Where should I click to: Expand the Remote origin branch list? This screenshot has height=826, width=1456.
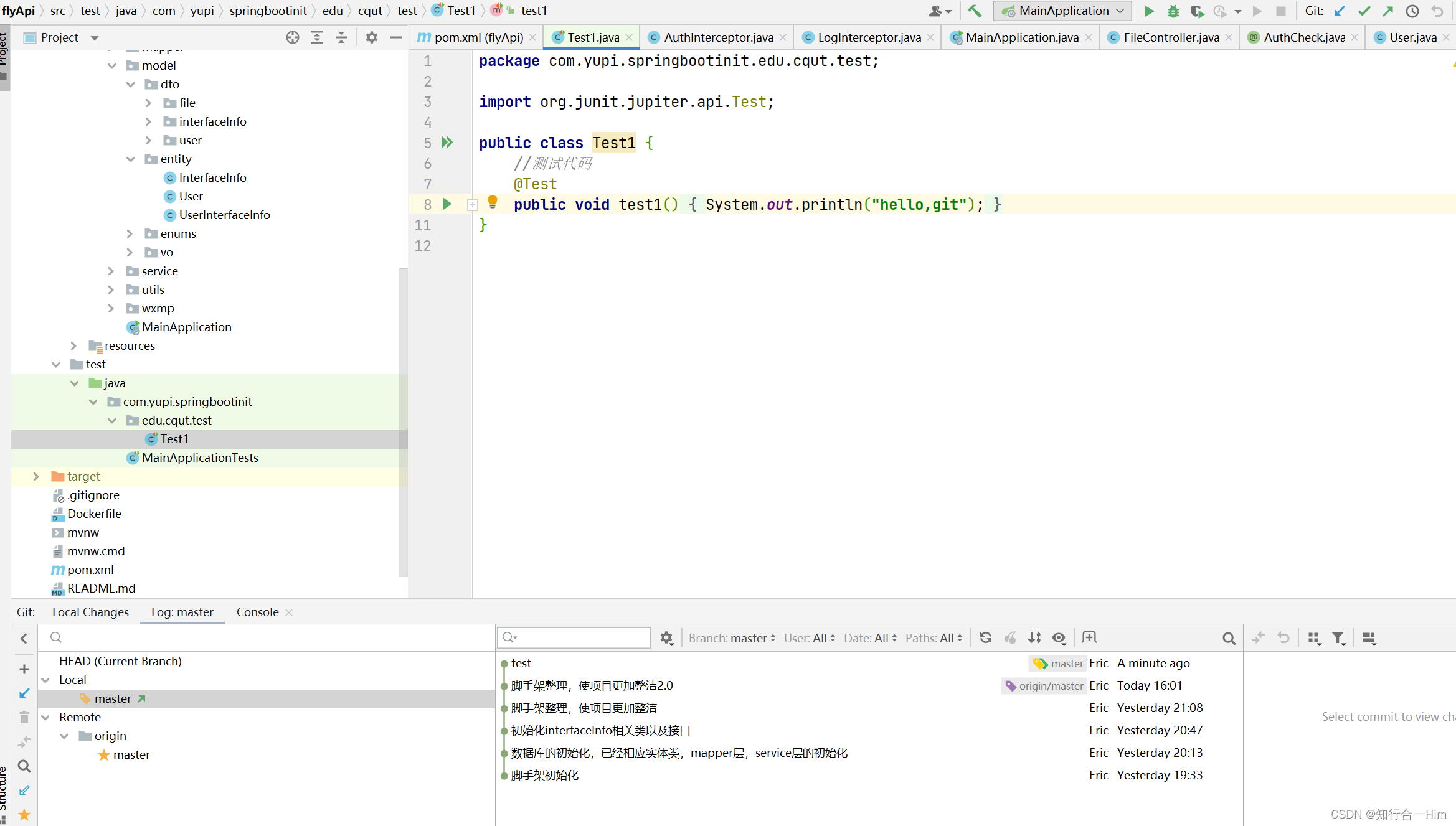click(x=63, y=735)
